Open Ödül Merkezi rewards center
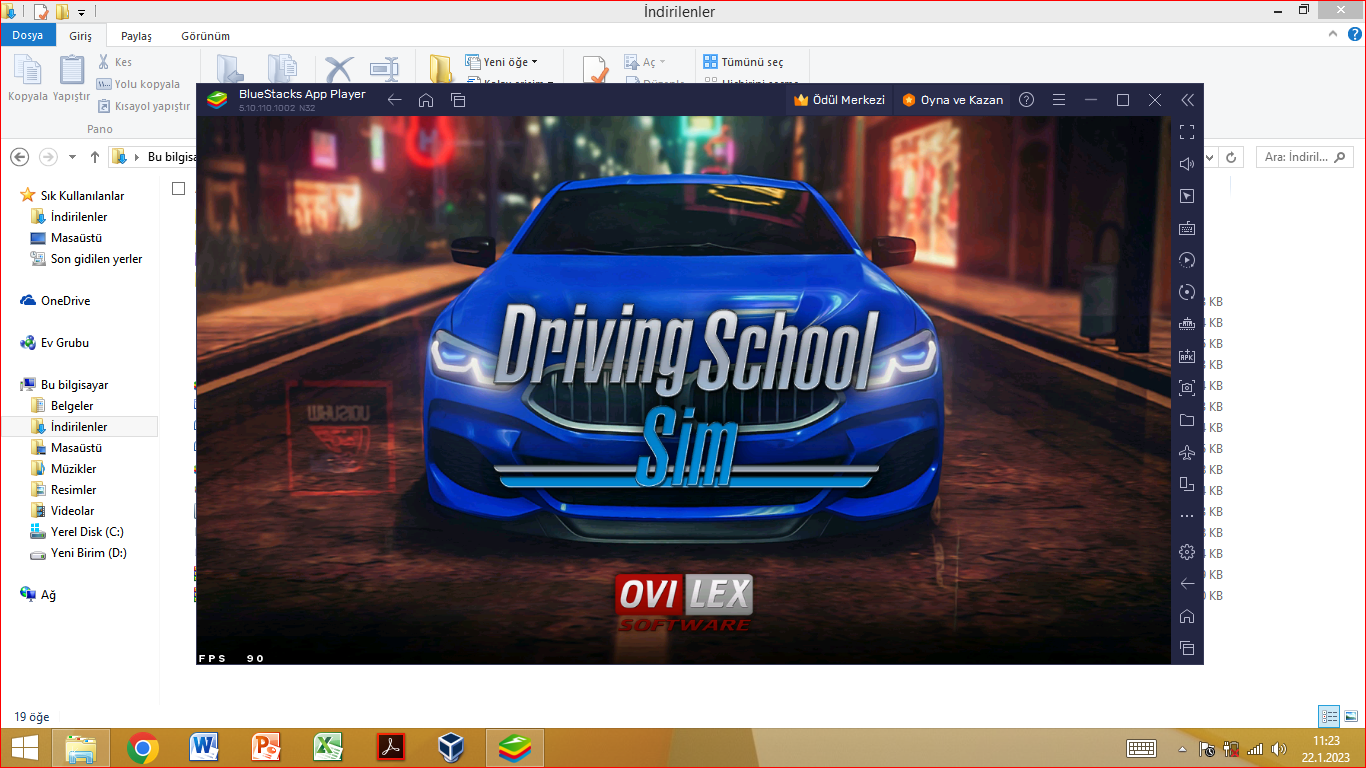Screen dimensions: 1366x768 [839, 100]
